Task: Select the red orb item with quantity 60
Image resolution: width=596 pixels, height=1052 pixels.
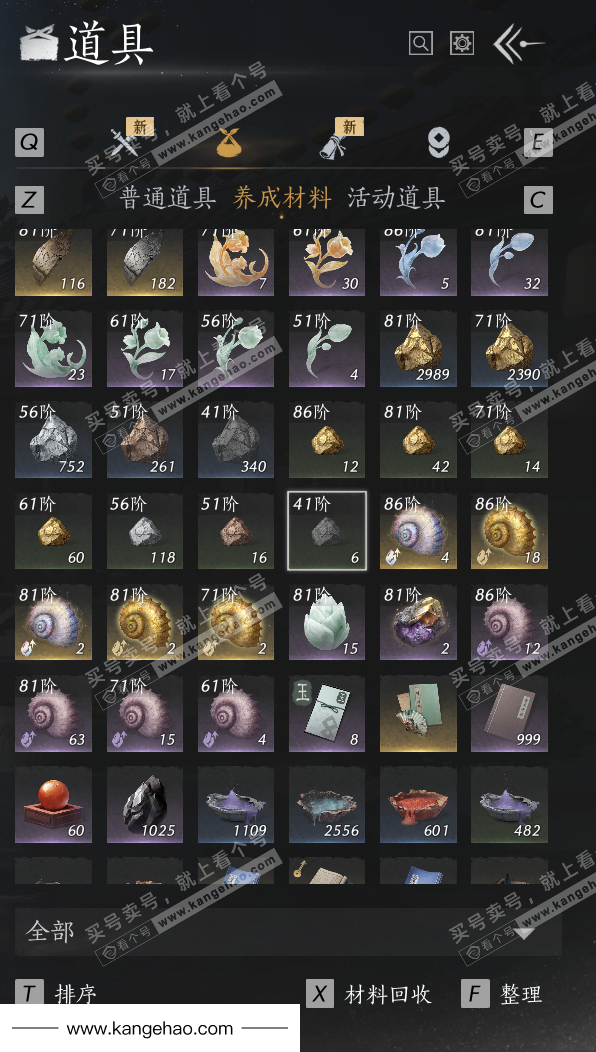Action: coord(54,804)
